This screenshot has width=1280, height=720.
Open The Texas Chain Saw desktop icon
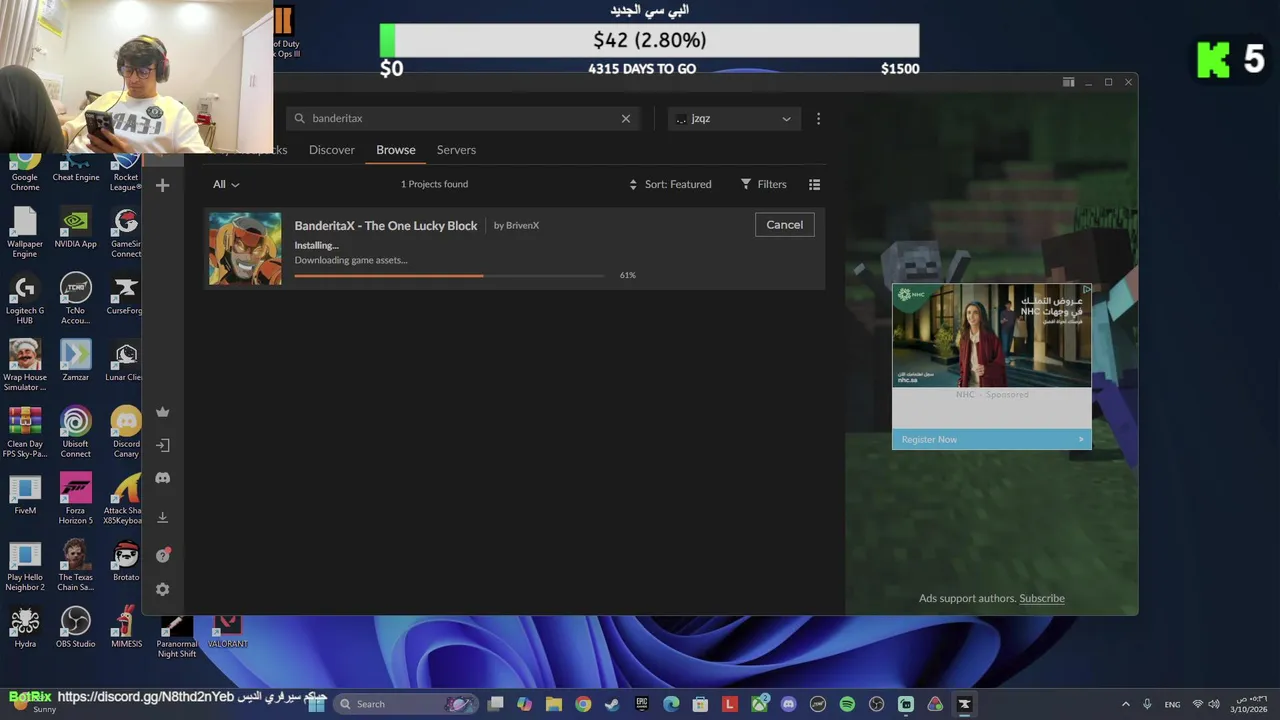76,565
